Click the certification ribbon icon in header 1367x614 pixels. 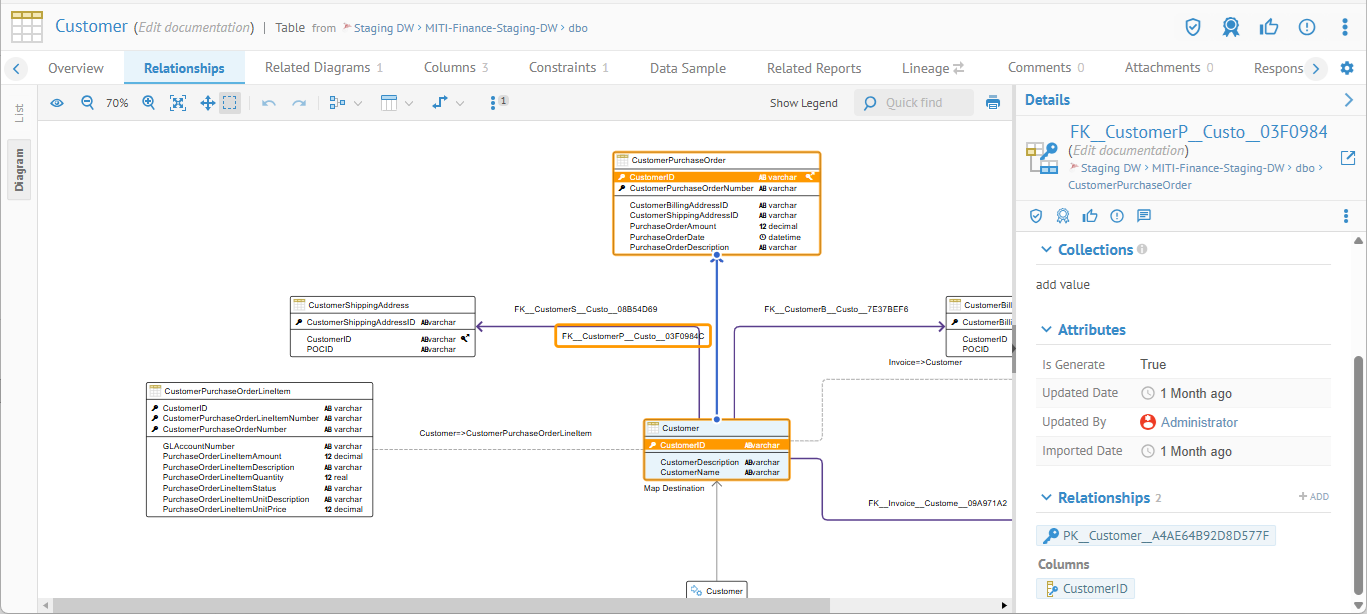click(x=1231, y=27)
